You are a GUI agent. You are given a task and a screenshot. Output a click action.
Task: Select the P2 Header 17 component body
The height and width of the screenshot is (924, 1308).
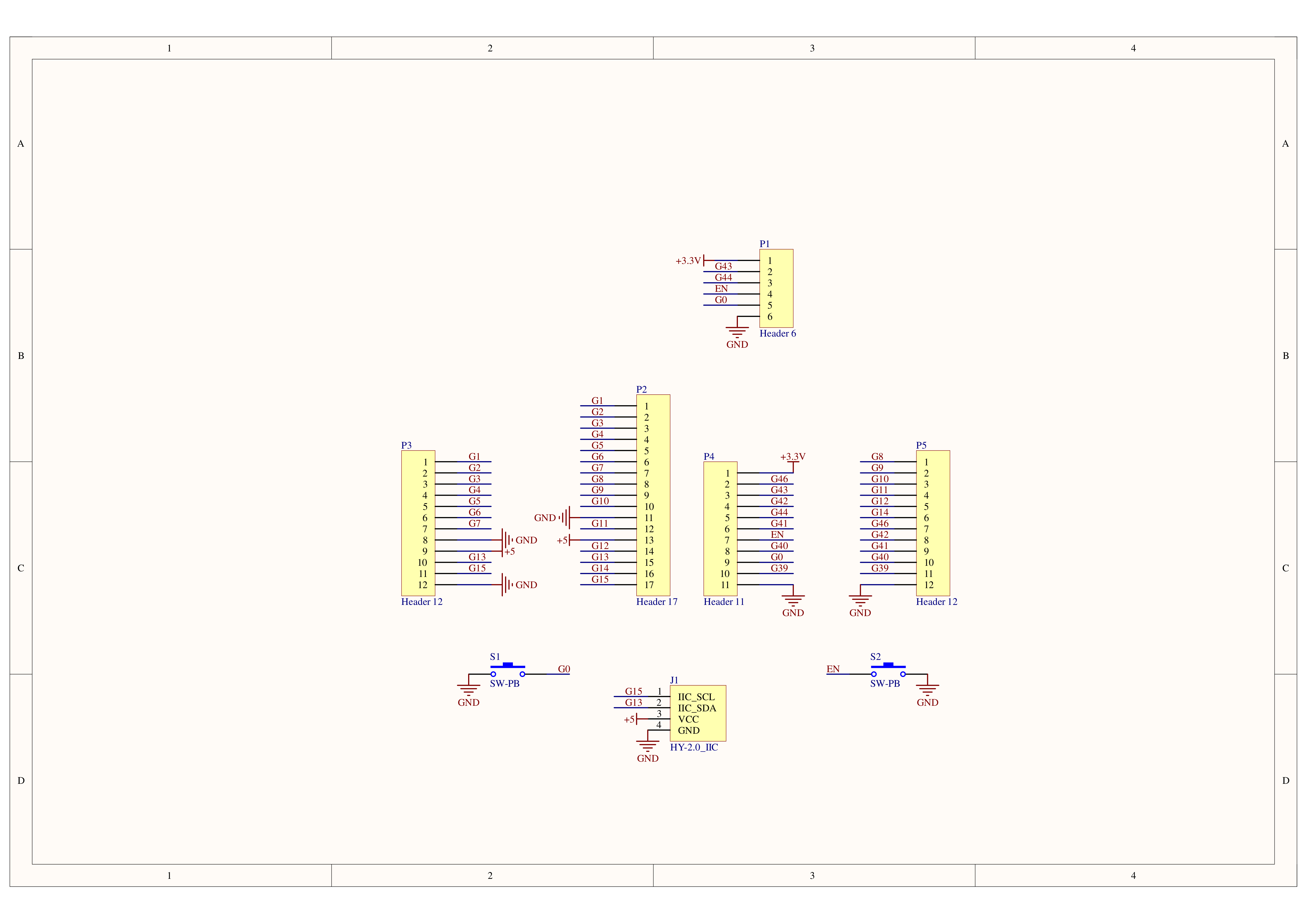(653, 495)
